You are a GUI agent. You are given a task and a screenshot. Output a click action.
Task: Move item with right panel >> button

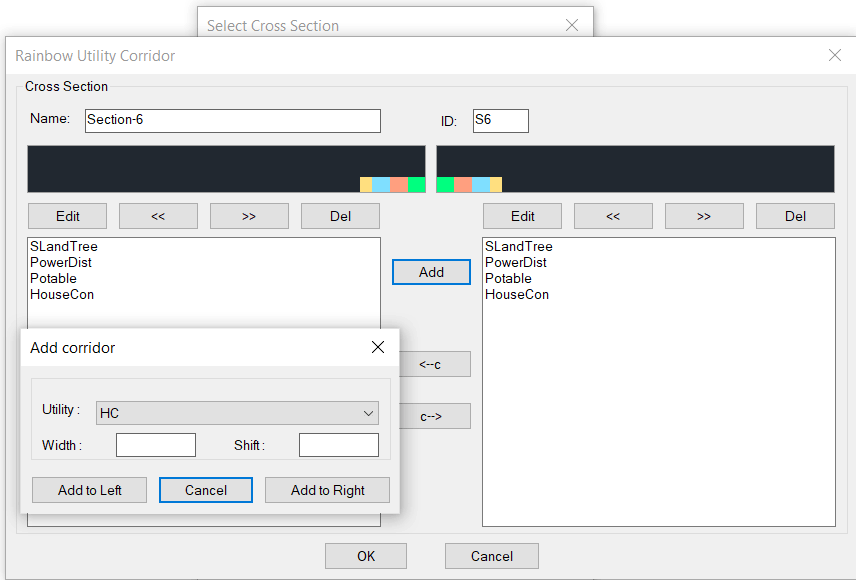704,216
